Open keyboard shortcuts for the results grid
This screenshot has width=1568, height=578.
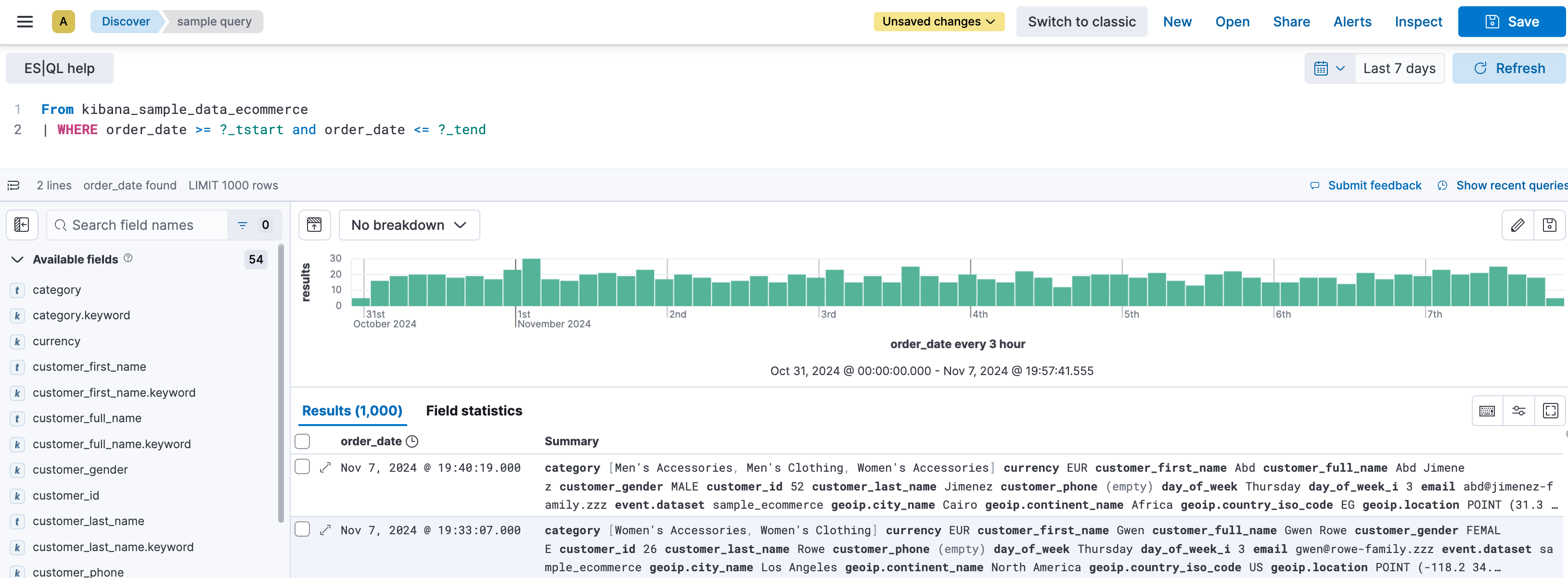coord(1487,411)
